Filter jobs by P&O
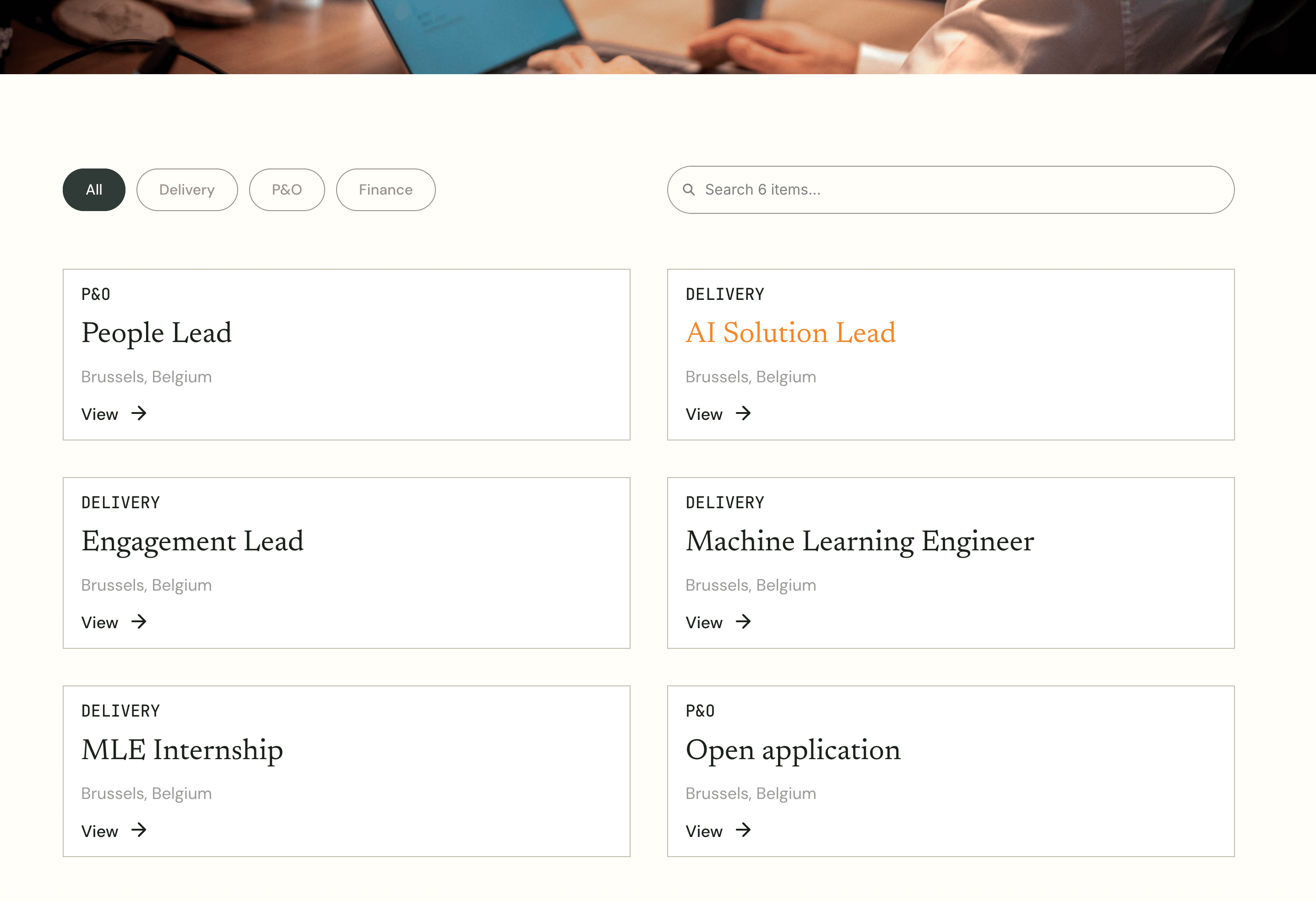This screenshot has height=902, width=1316. point(287,190)
